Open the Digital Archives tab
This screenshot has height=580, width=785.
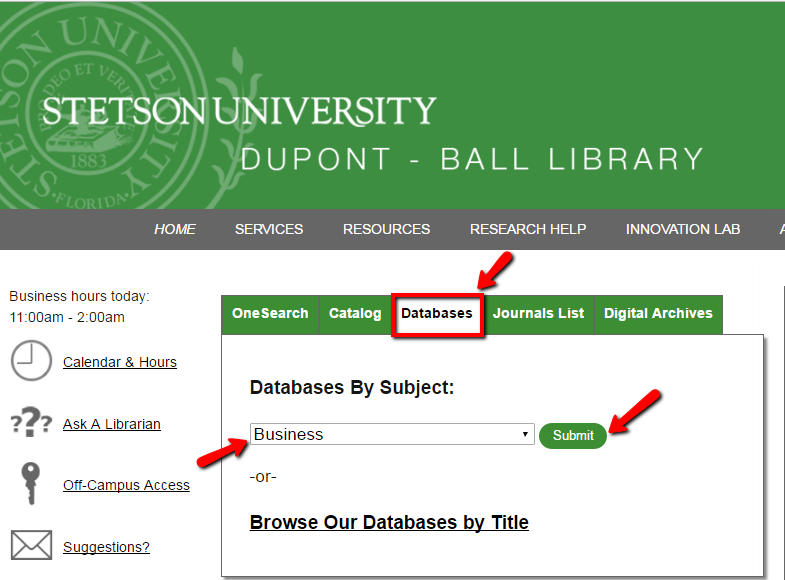658,314
